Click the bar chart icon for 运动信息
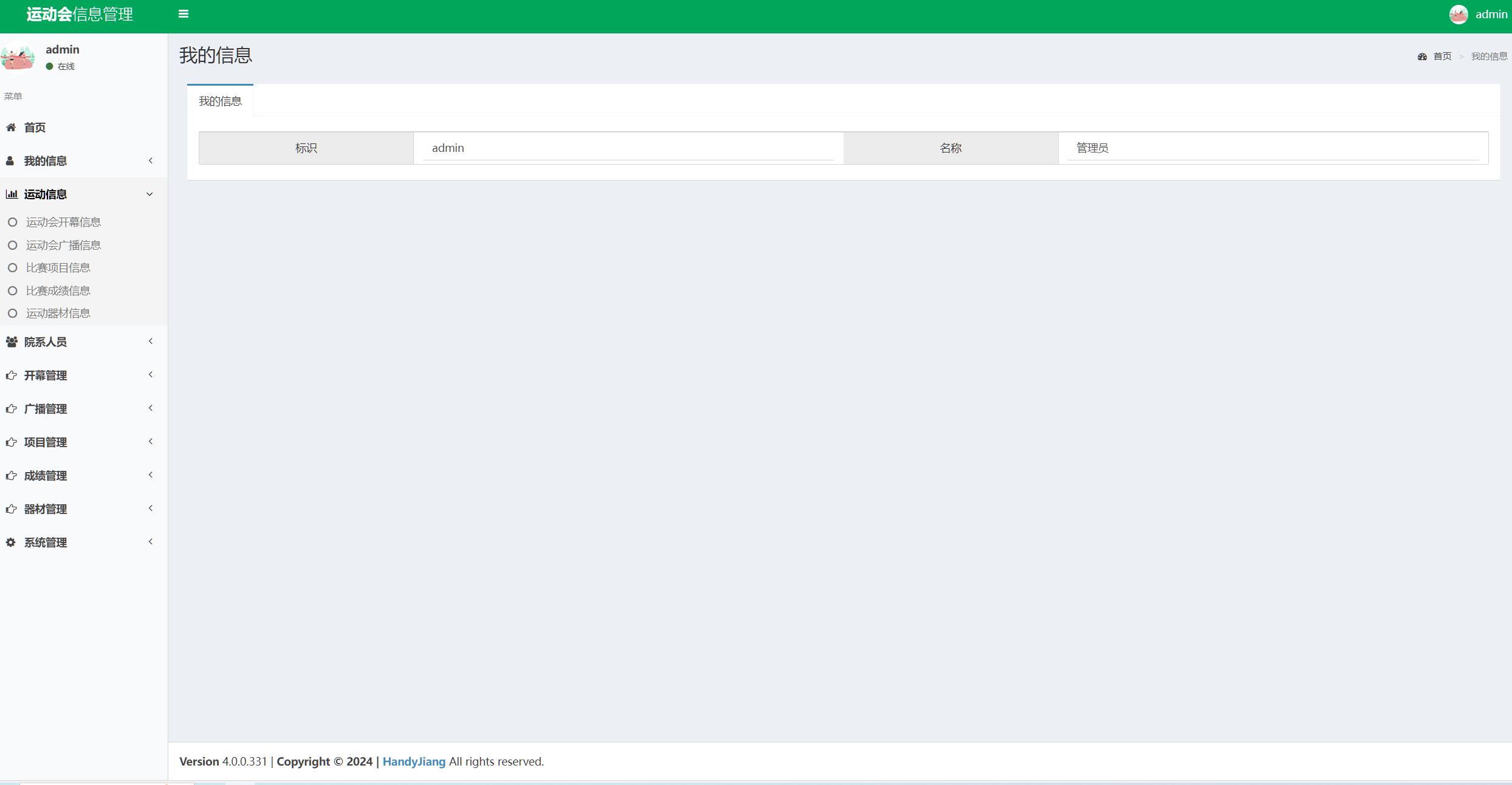 [12, 194]
